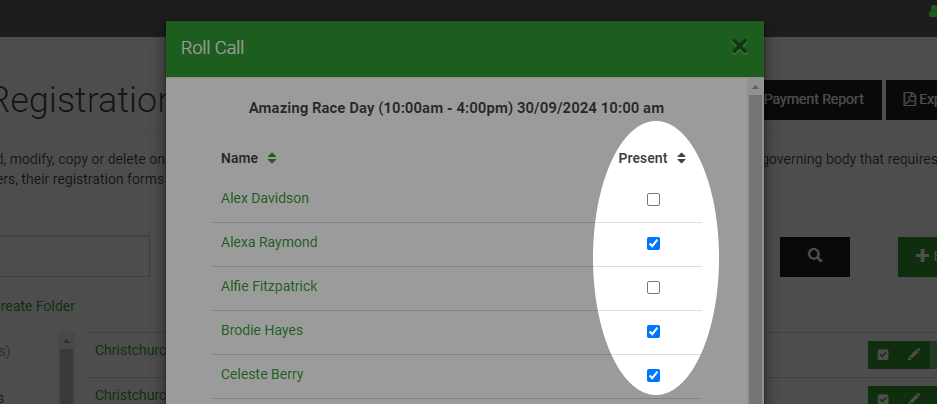Image resolution: width=937 pixels, height=404 pixels.
Task: Tick the checkbox for Alfie Fitzpatrick
Action: (x=653, y=287)
